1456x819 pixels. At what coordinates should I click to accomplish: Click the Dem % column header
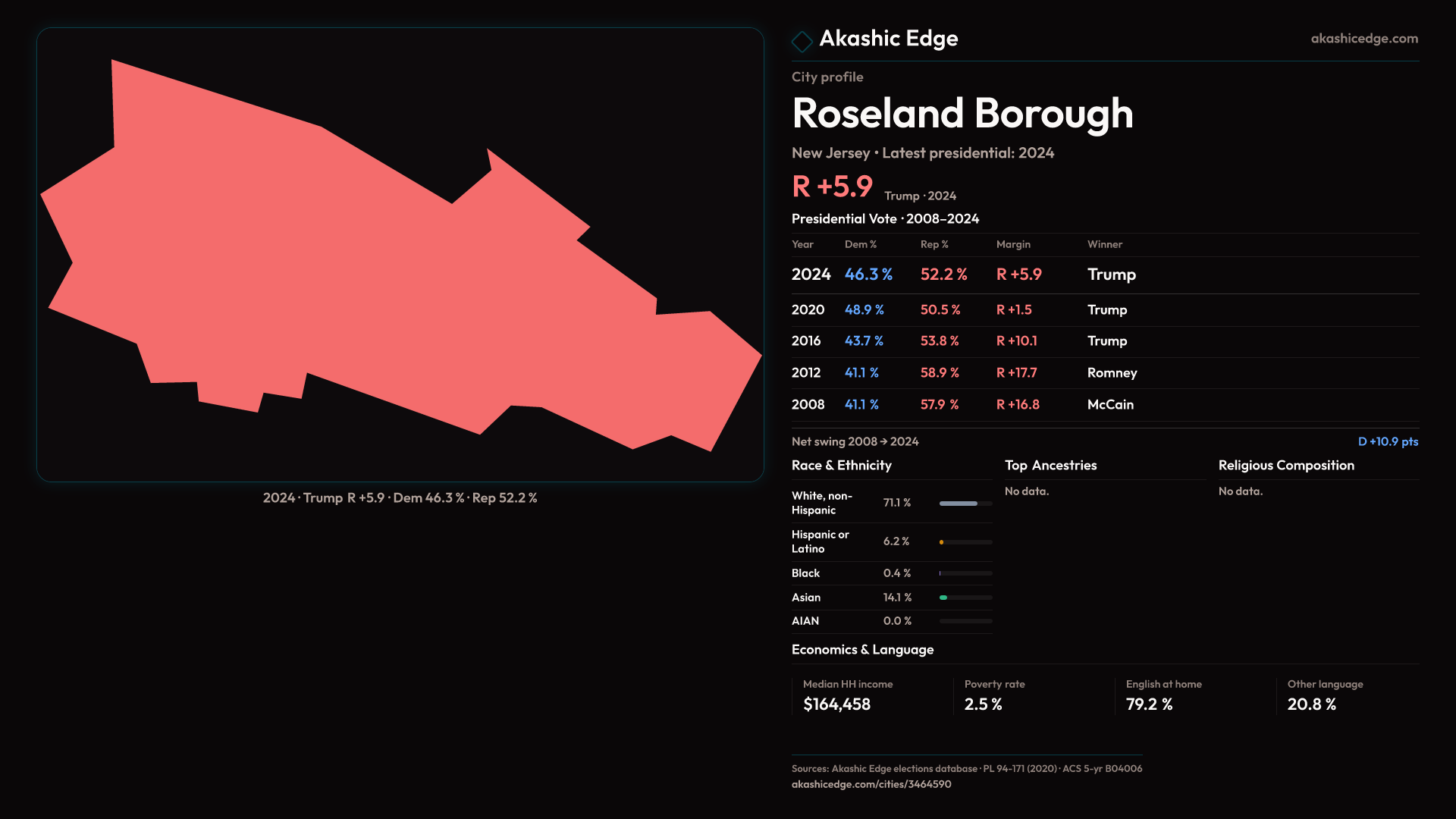tap(860, 245)
